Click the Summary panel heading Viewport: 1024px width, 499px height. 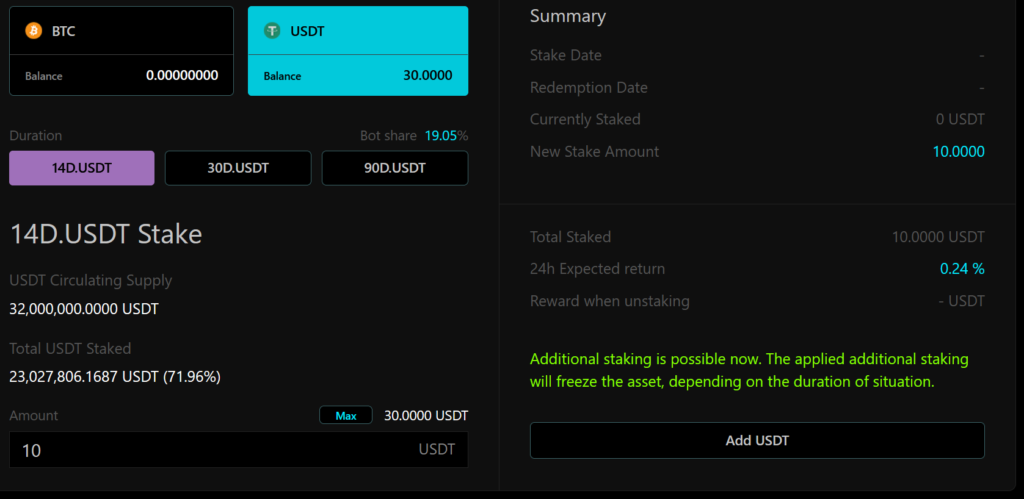pyautogui.click(x=567, y=16)
